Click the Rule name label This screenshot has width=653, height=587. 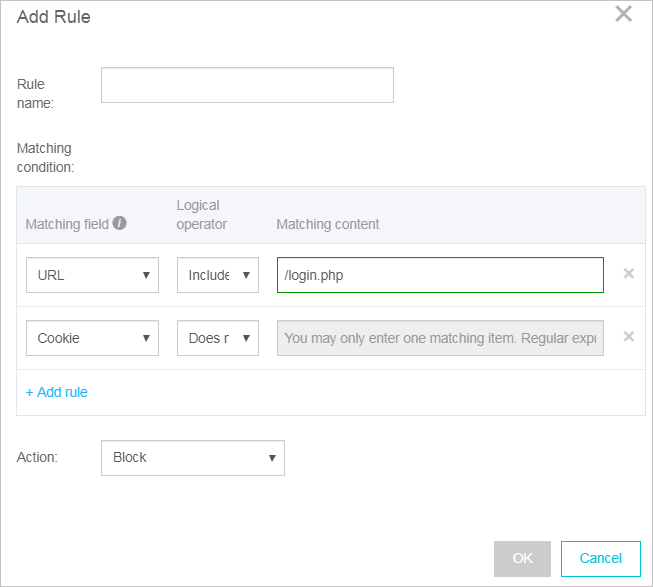click(35, 93)
